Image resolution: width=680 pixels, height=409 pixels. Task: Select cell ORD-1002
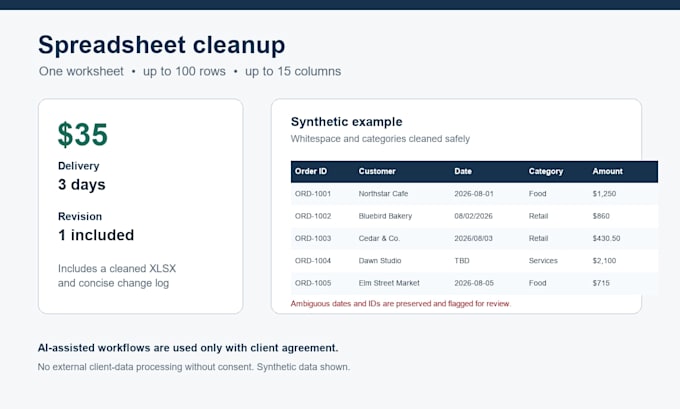(313, 216)
